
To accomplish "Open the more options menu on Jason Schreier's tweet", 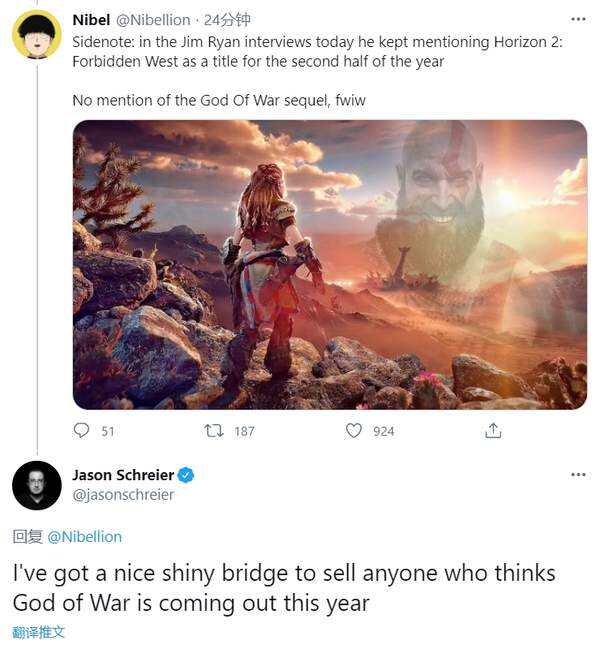I will (578, 474).
